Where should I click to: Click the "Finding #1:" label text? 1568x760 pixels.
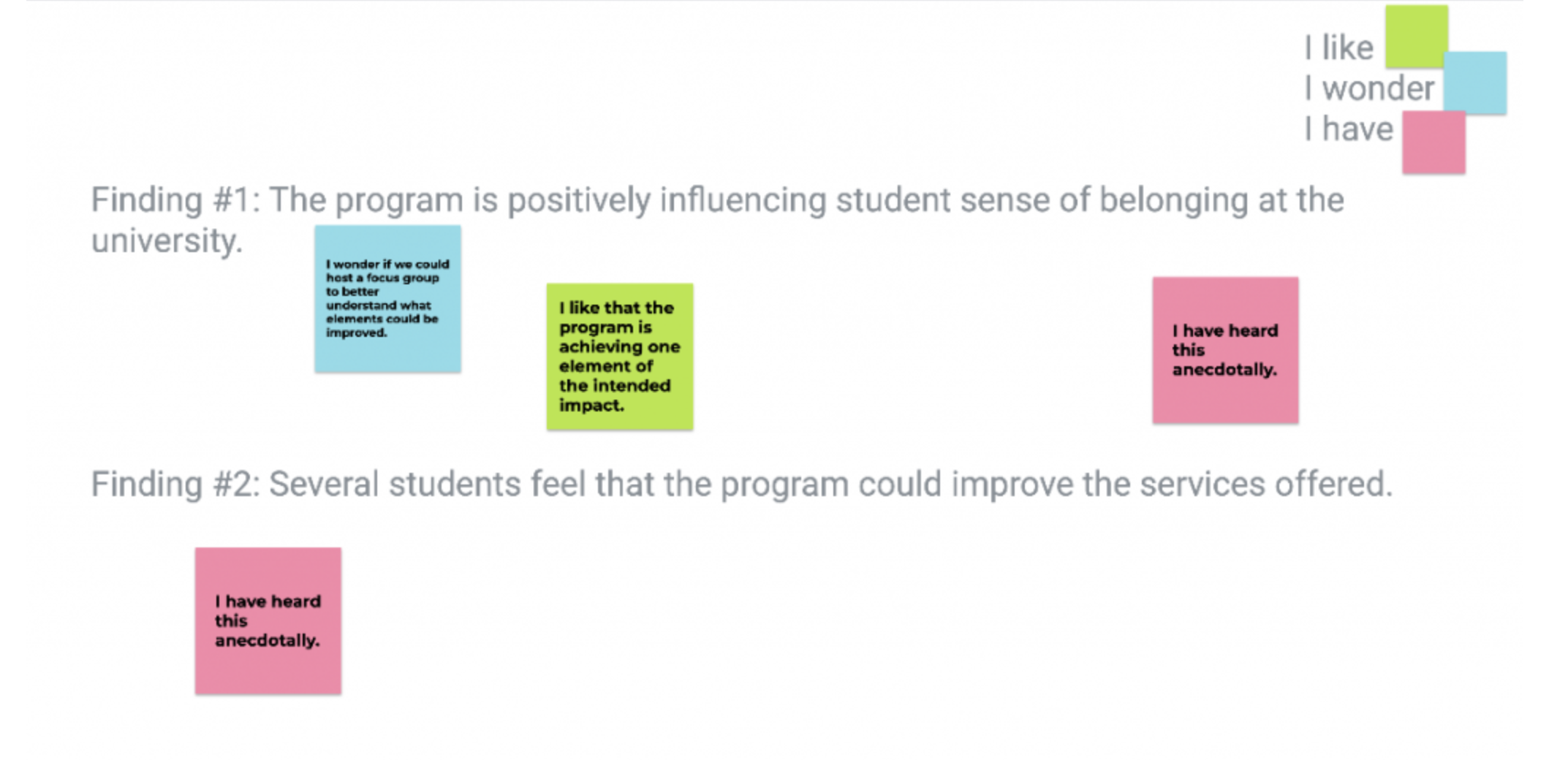(x=175, y=200)
